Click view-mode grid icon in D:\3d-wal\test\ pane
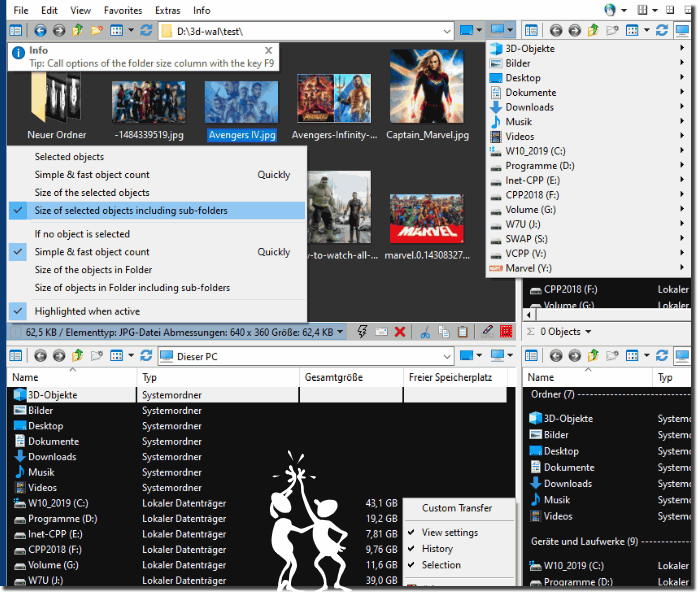Image resolution: width=698 pixels, height=593 pixels. pos(117,31)
